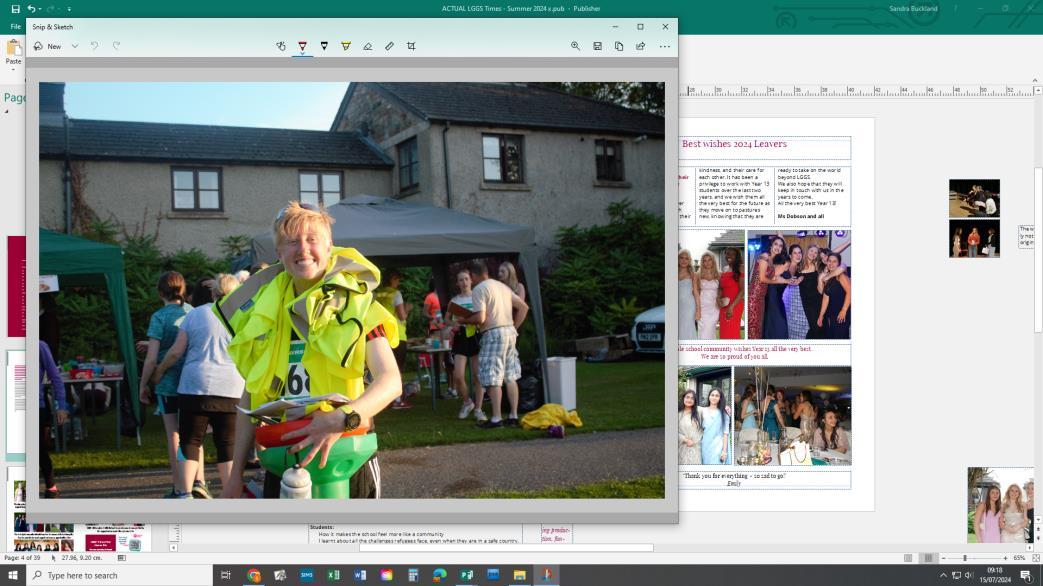Select the black Pencil tool
1043x586 pixels.
pos(324,46)
